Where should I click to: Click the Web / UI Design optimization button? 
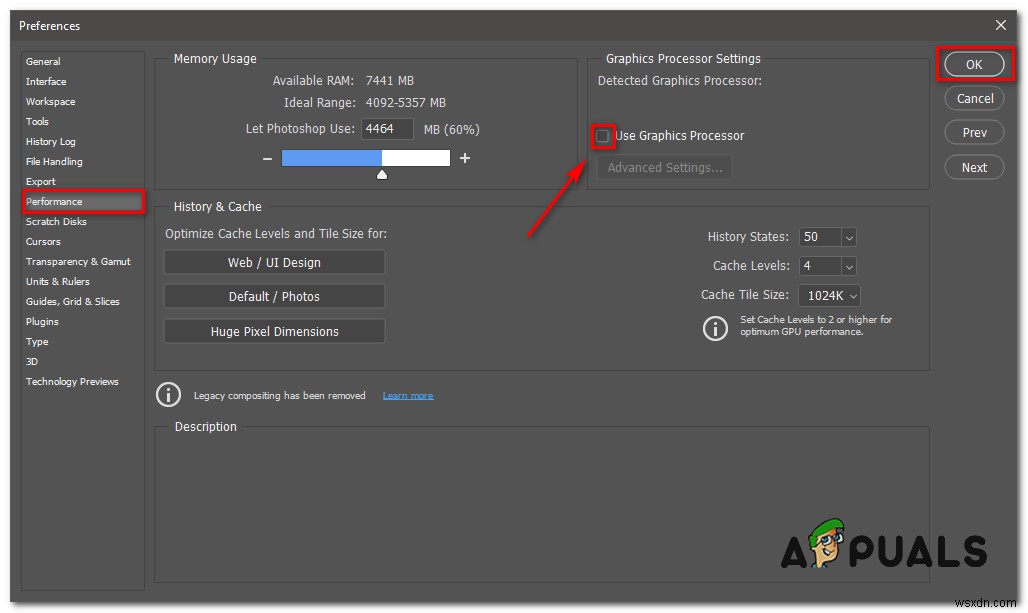tap(274, 262)
